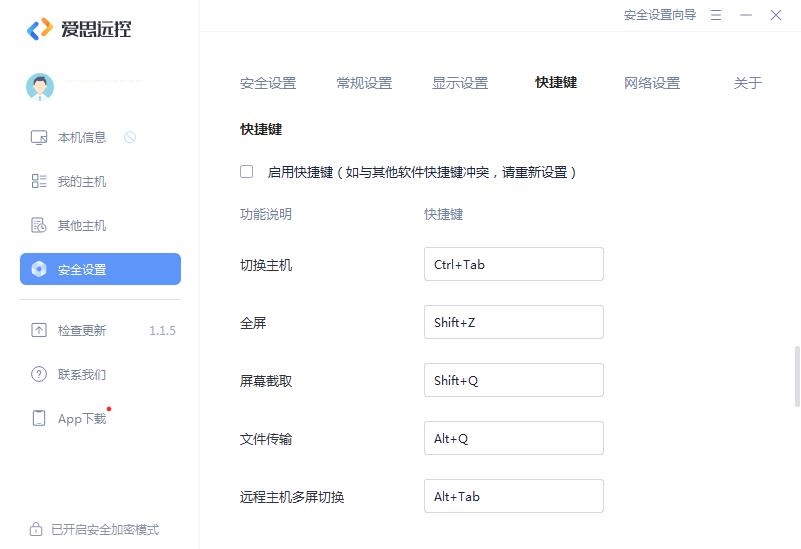Open the 网络设置 tab
The image size is (801, 549).
[x=652, y=83]
